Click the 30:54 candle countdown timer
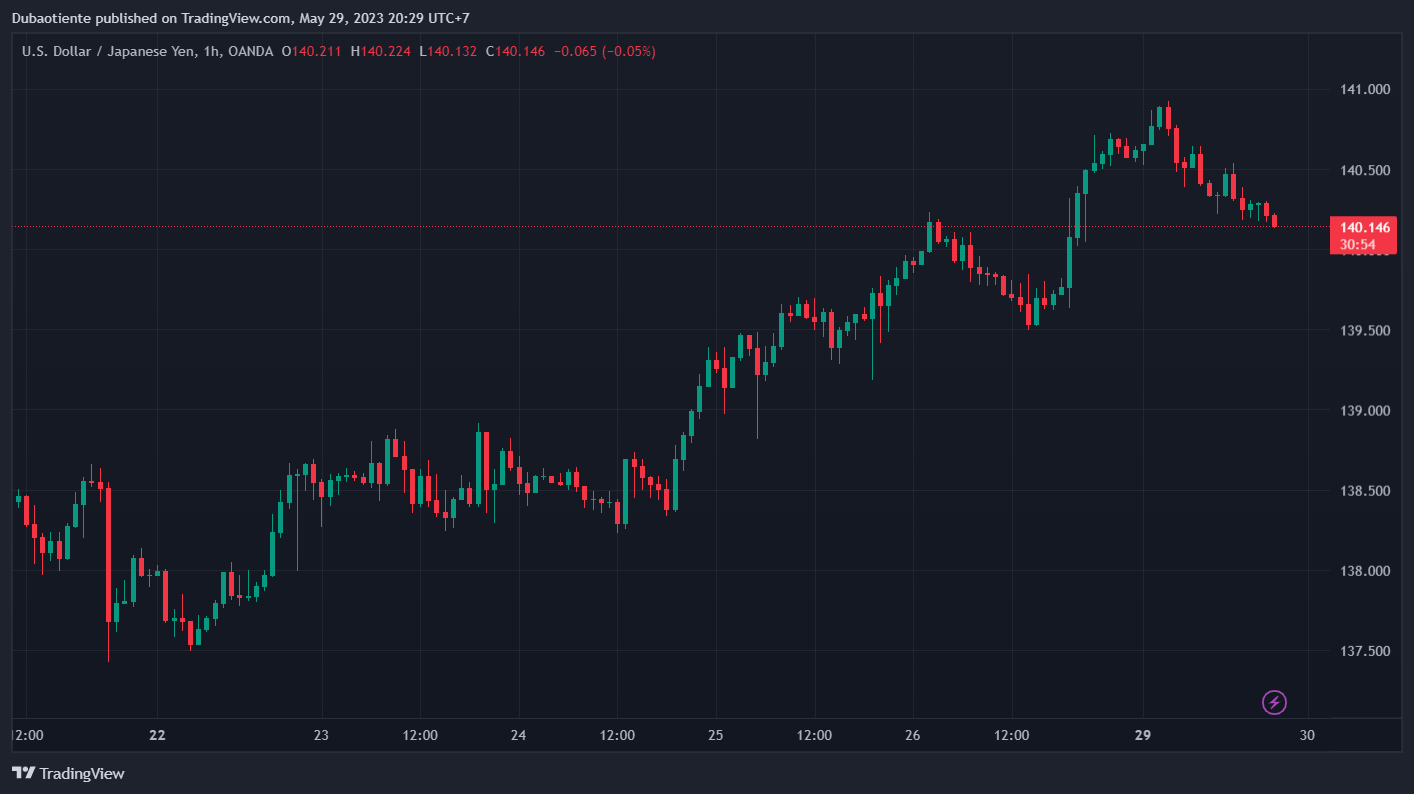The height and width of the screenshot is (794, 1414). [1357, 244]
